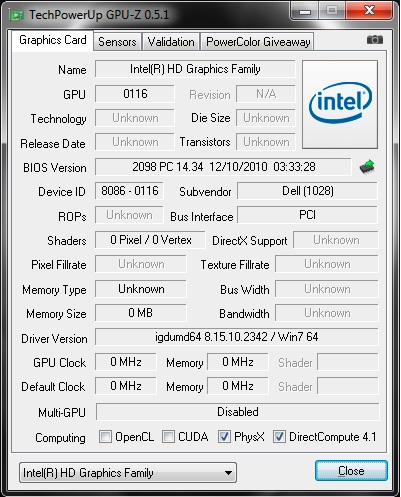The height and width of the screenshot is (497, 401).
Task: Click the Pixel Fillrate Unknown field
Action: tap(141, 264)
